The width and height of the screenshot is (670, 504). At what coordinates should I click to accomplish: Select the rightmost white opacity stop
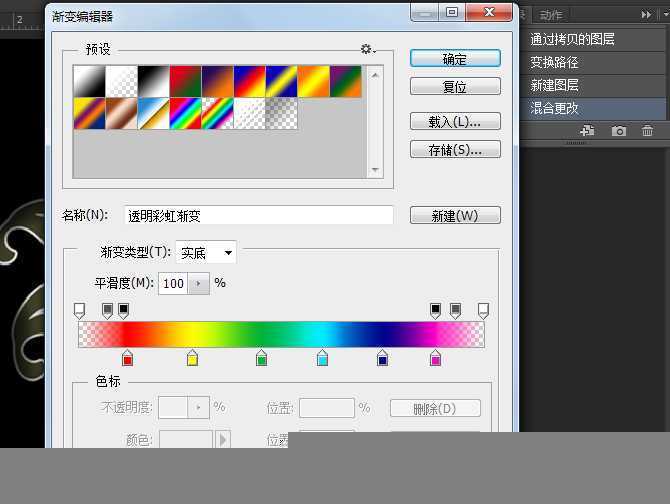tap(483, 311)
